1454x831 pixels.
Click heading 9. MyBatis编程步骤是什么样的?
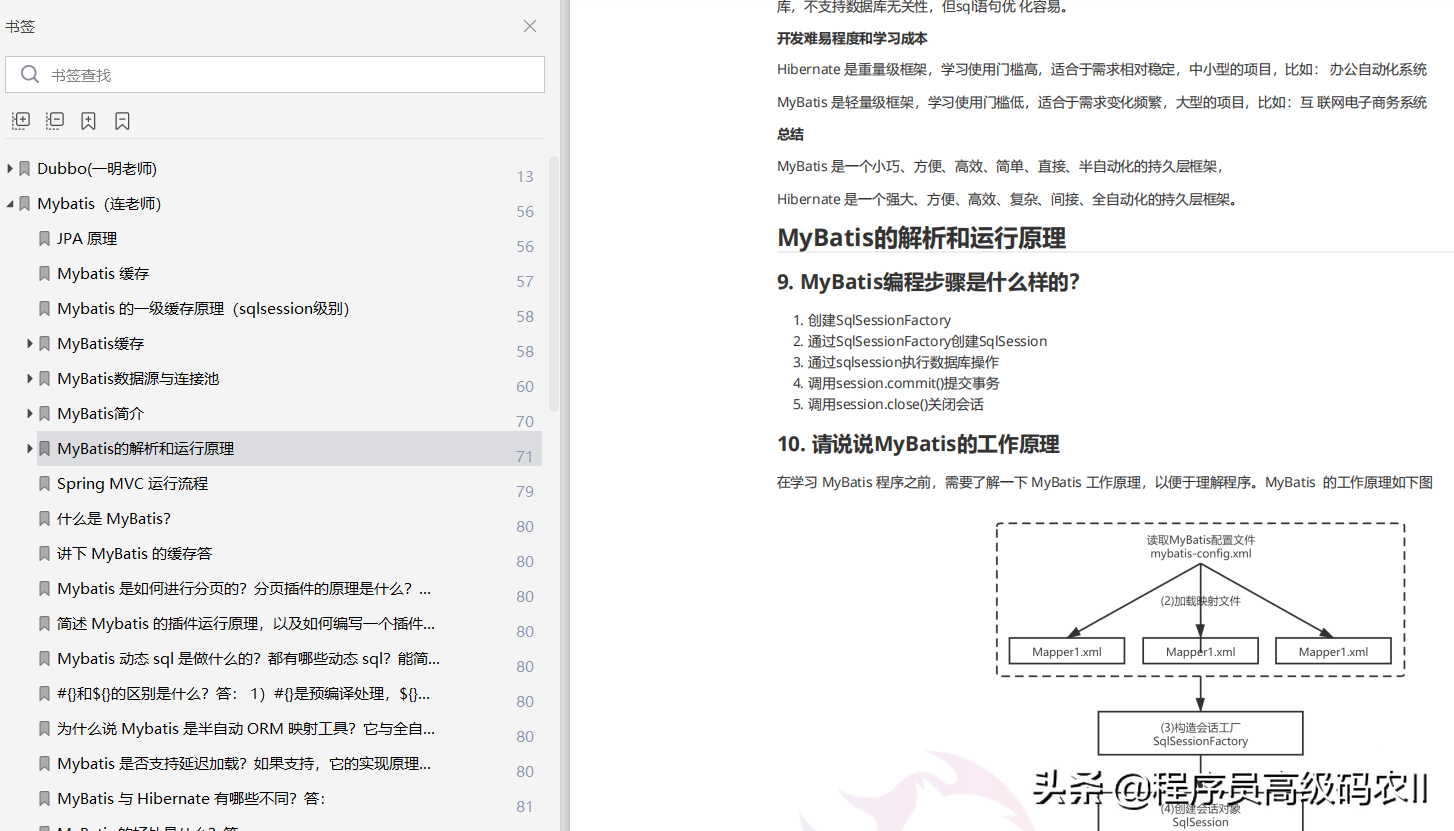coord(928,282)
